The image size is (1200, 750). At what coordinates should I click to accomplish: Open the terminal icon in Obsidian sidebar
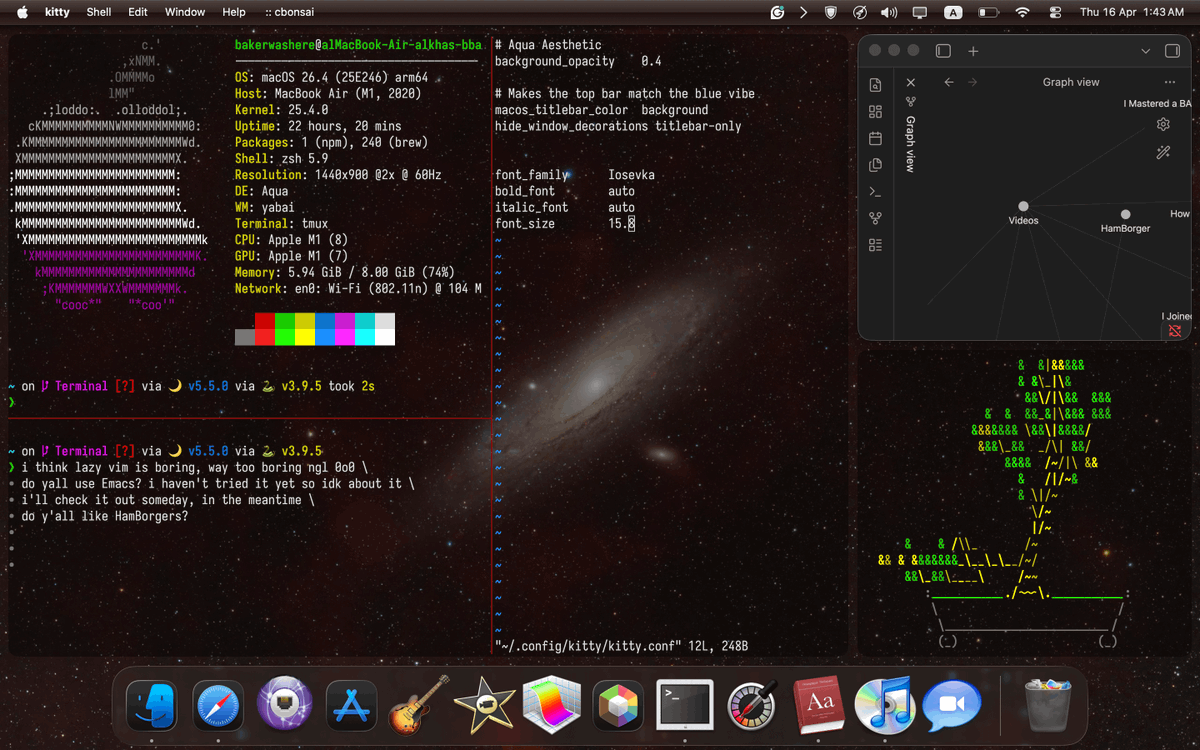coord(875,190)
